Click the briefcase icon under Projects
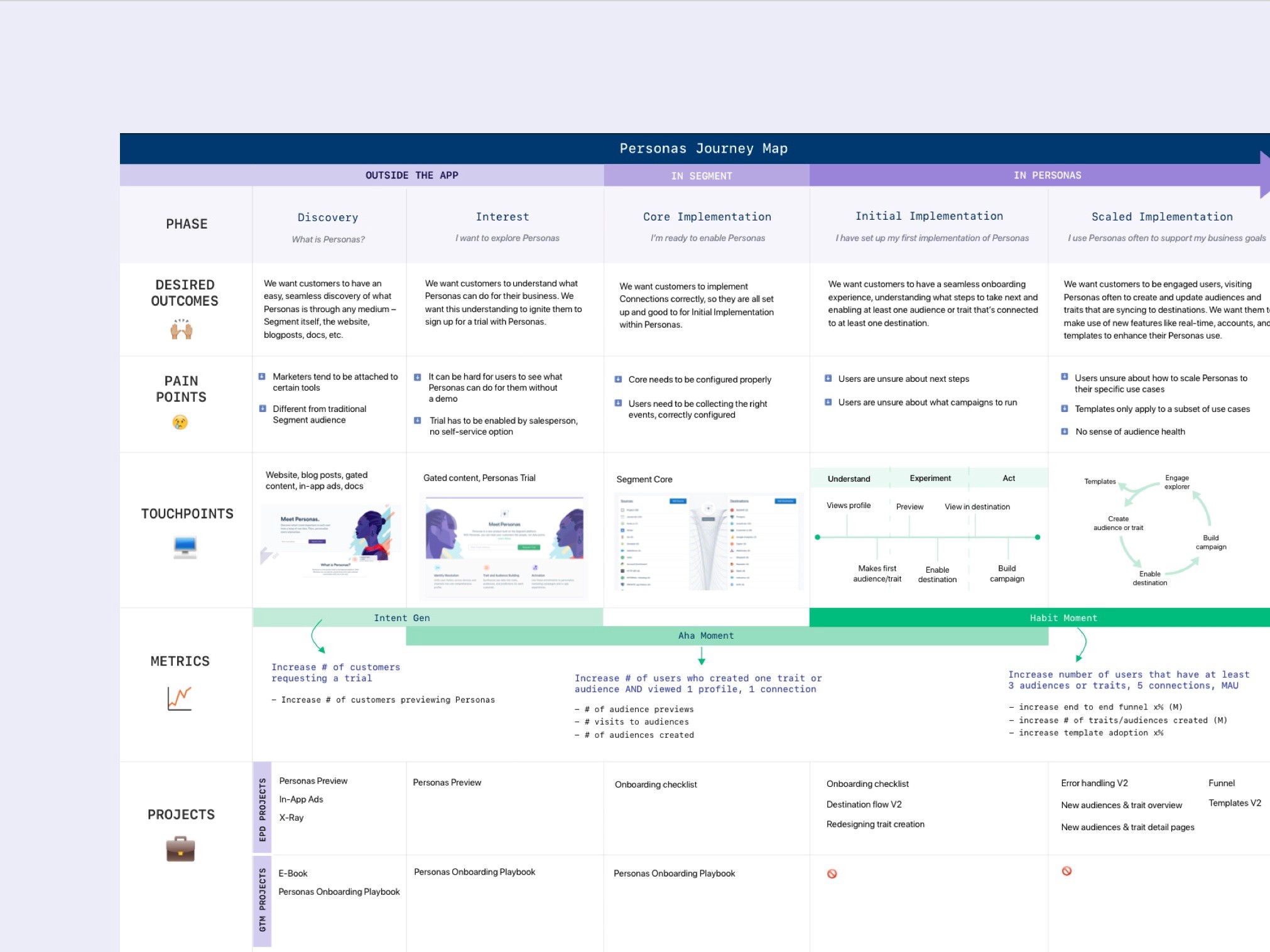This screenshot has height=952, width=1270. pyautogui.click(x=180, y=849)
